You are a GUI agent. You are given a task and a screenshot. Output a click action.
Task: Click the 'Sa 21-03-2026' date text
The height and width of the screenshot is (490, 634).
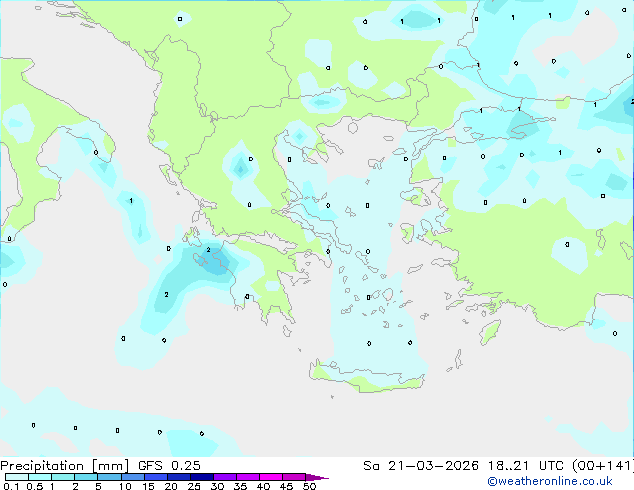click(421, 466)
